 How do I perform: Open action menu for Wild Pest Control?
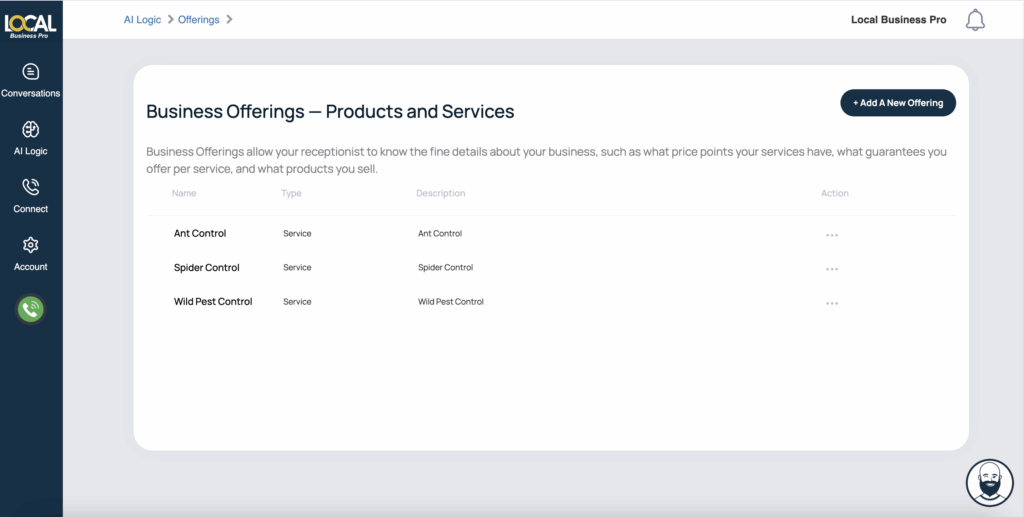pyautogui.click(x=831, y=303)
